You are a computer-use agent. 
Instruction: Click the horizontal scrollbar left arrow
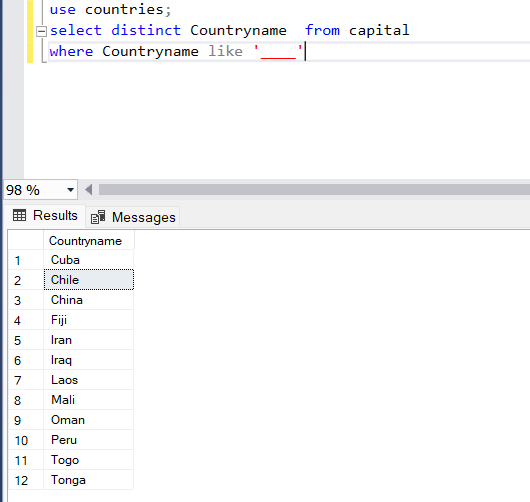click(89, 190)
